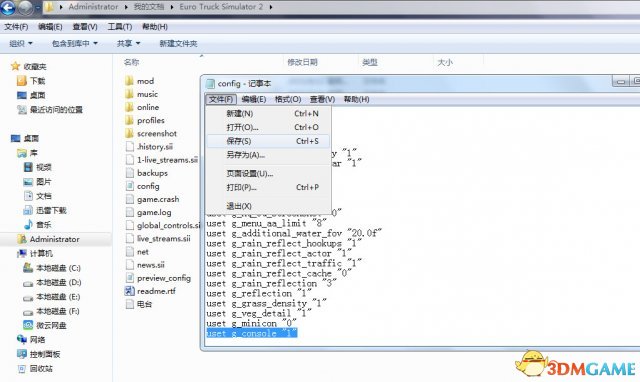640x382 pixels.
Task: Select Administrator in navigation tree
Action: point(54,239)
